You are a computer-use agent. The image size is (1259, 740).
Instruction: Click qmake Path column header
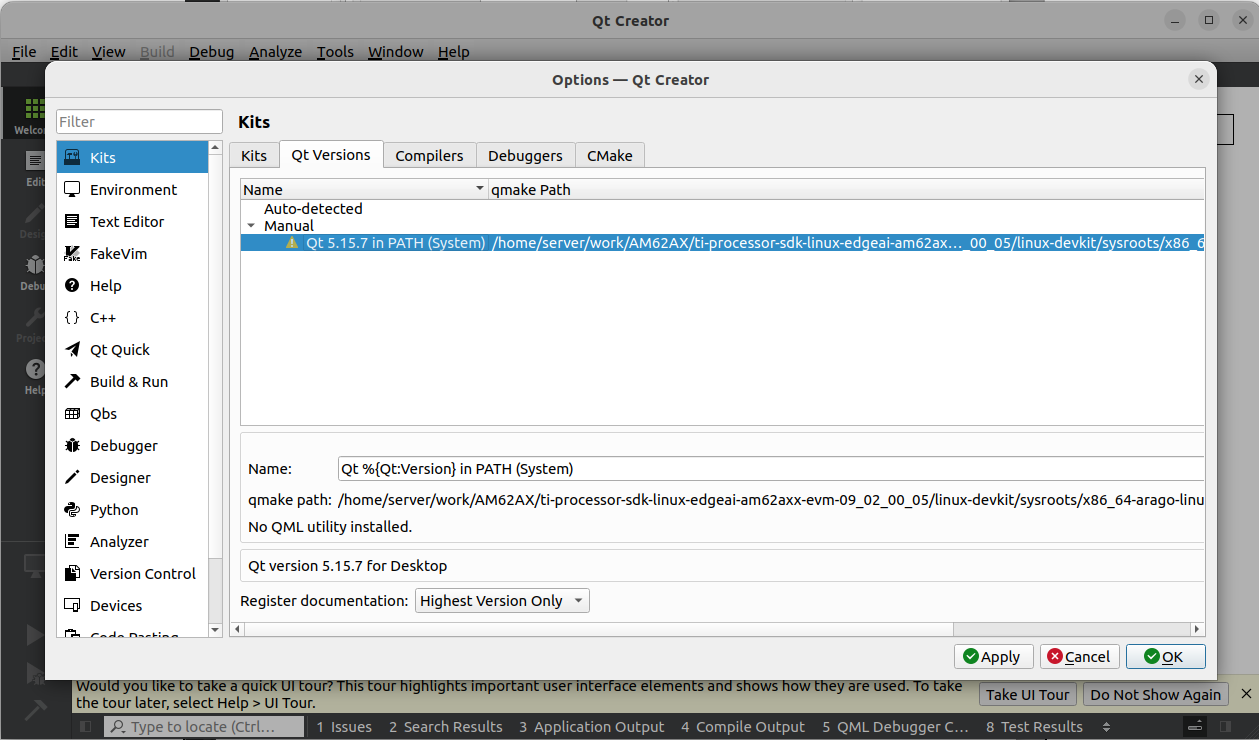click(846, 189)
